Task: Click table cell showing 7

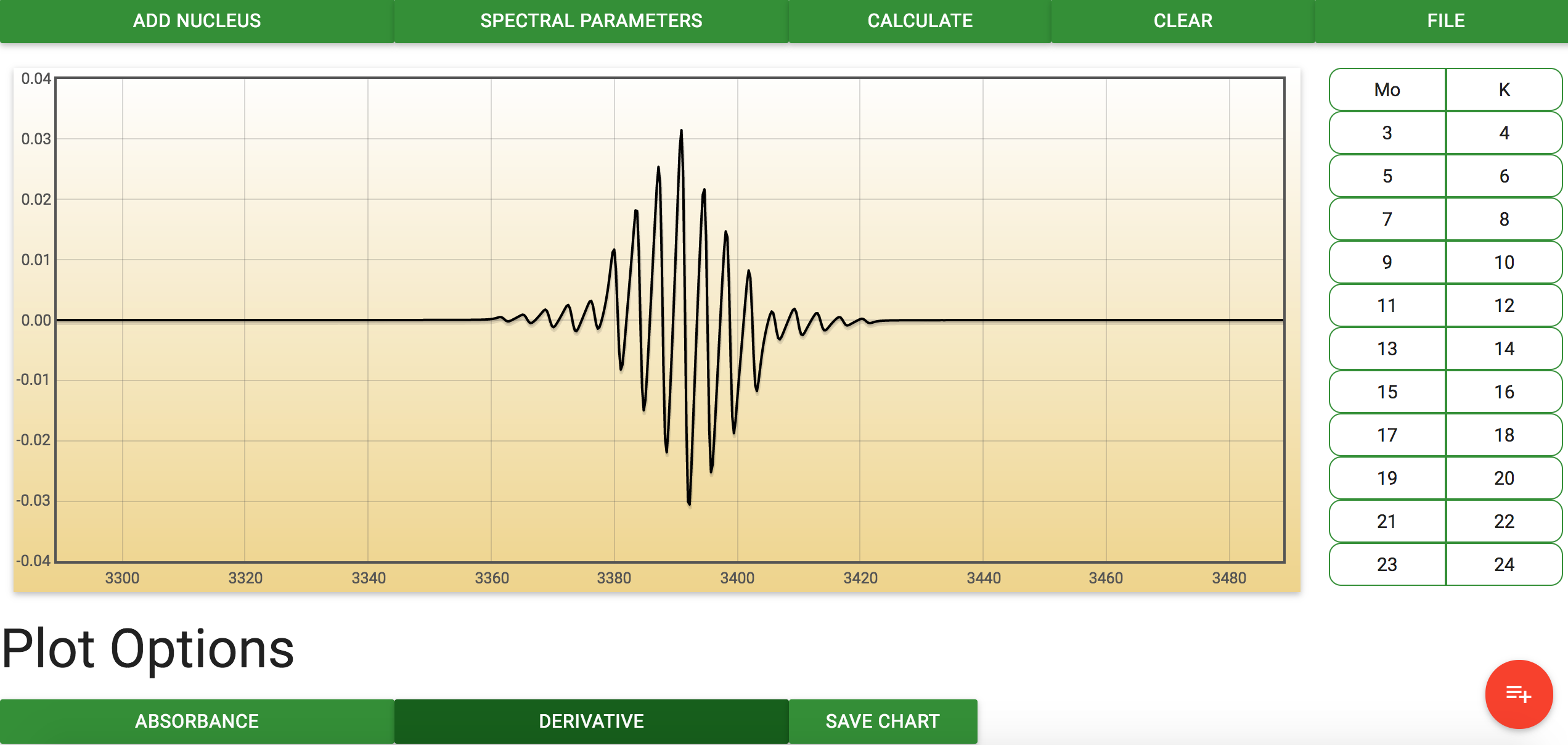Action: point(1387,220)
